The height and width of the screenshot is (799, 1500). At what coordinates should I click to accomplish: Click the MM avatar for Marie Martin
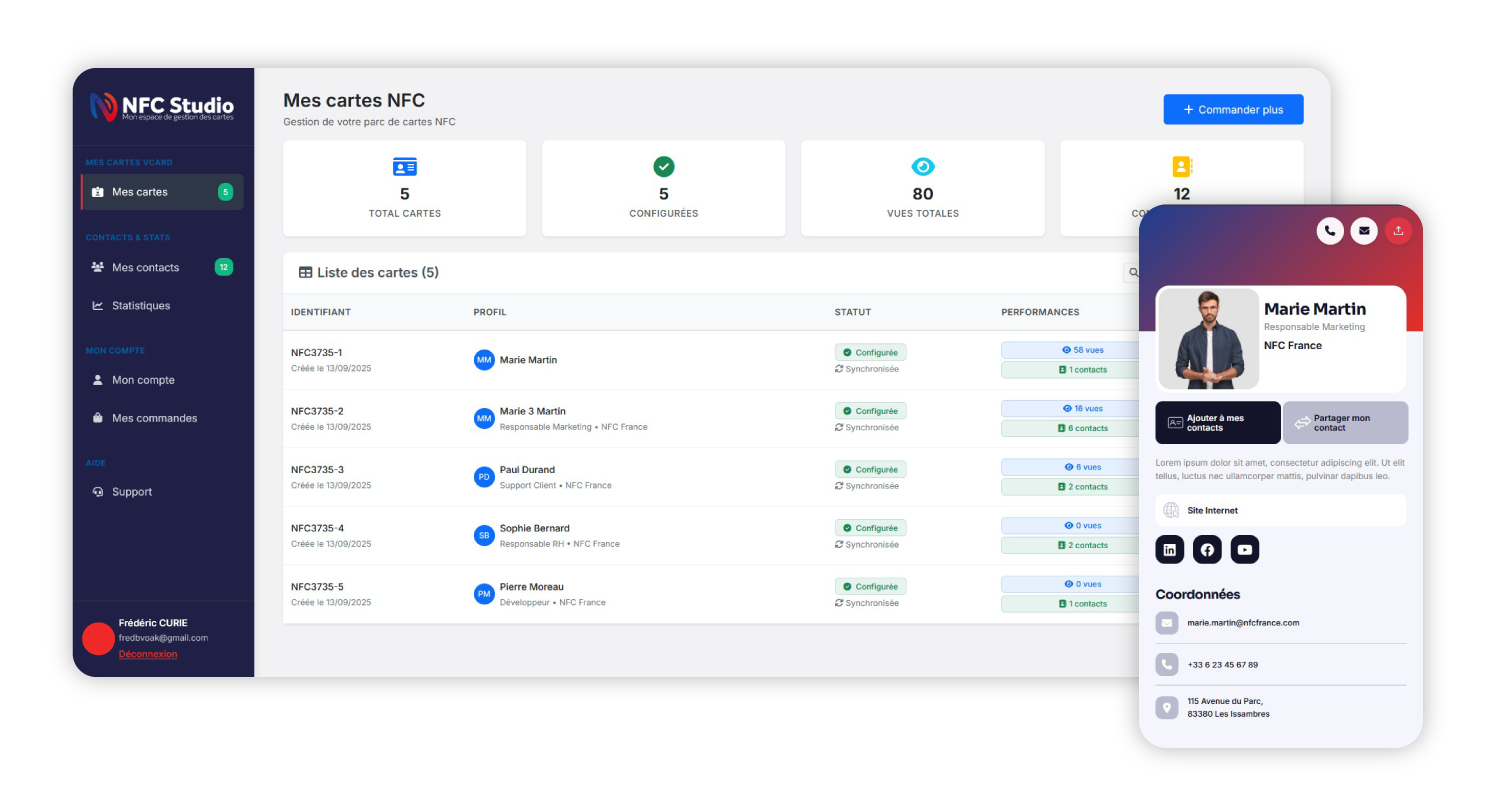click(484, 360)
